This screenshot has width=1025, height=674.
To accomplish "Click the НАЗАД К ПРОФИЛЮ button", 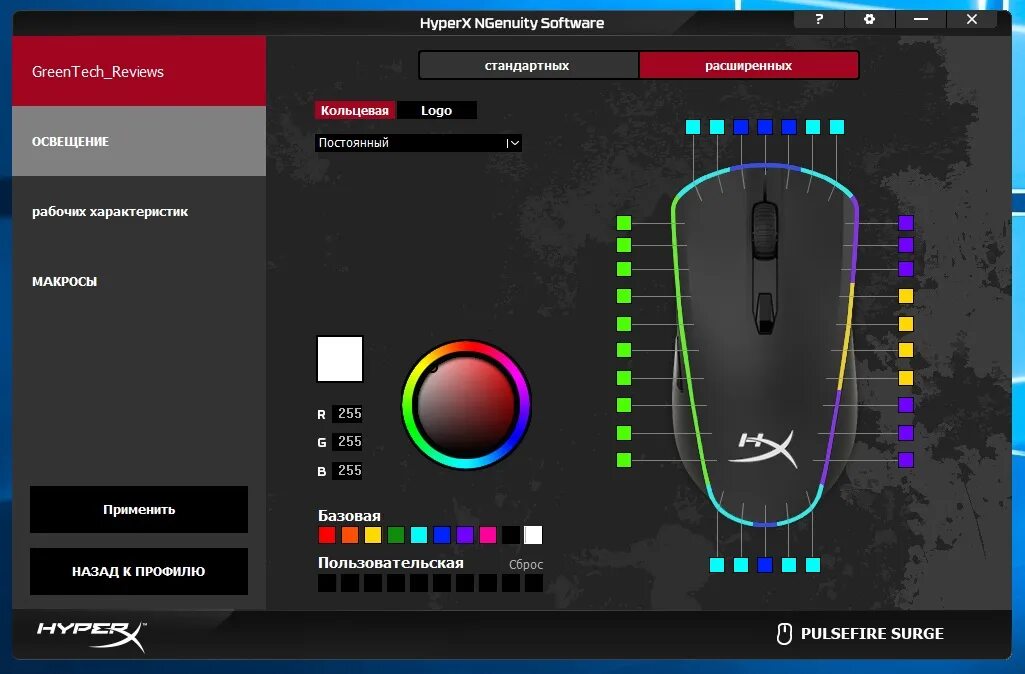I will [x=139, y=571].
